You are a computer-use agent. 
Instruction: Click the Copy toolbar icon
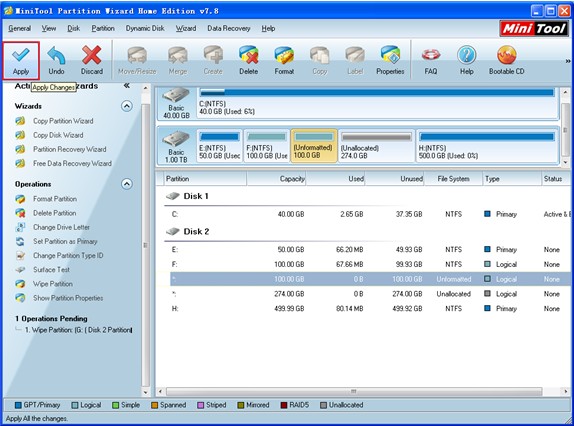click(x=320, y=60)
